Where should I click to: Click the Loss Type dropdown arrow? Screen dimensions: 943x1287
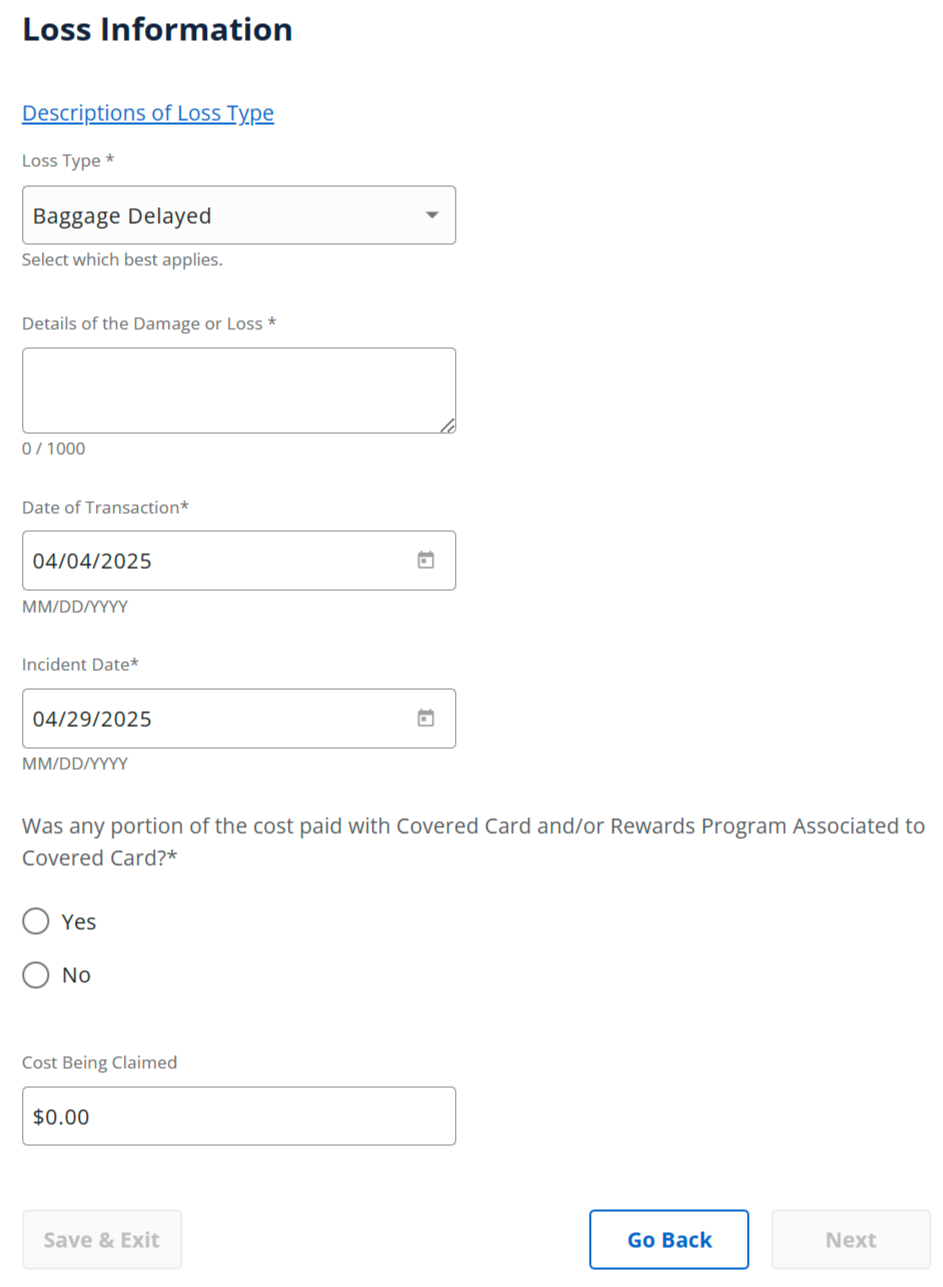click(432, 215)
